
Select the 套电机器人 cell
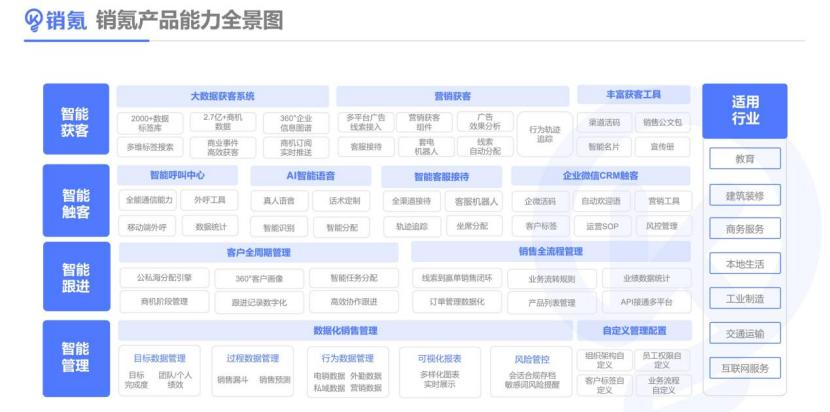[x=426, y=147]
